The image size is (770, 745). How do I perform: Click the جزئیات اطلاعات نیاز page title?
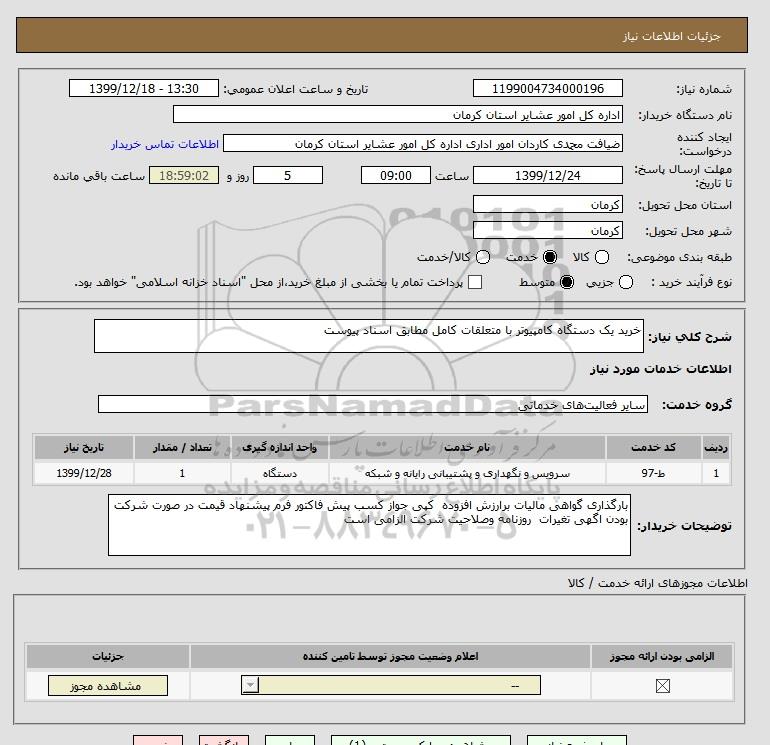(671, 36)
